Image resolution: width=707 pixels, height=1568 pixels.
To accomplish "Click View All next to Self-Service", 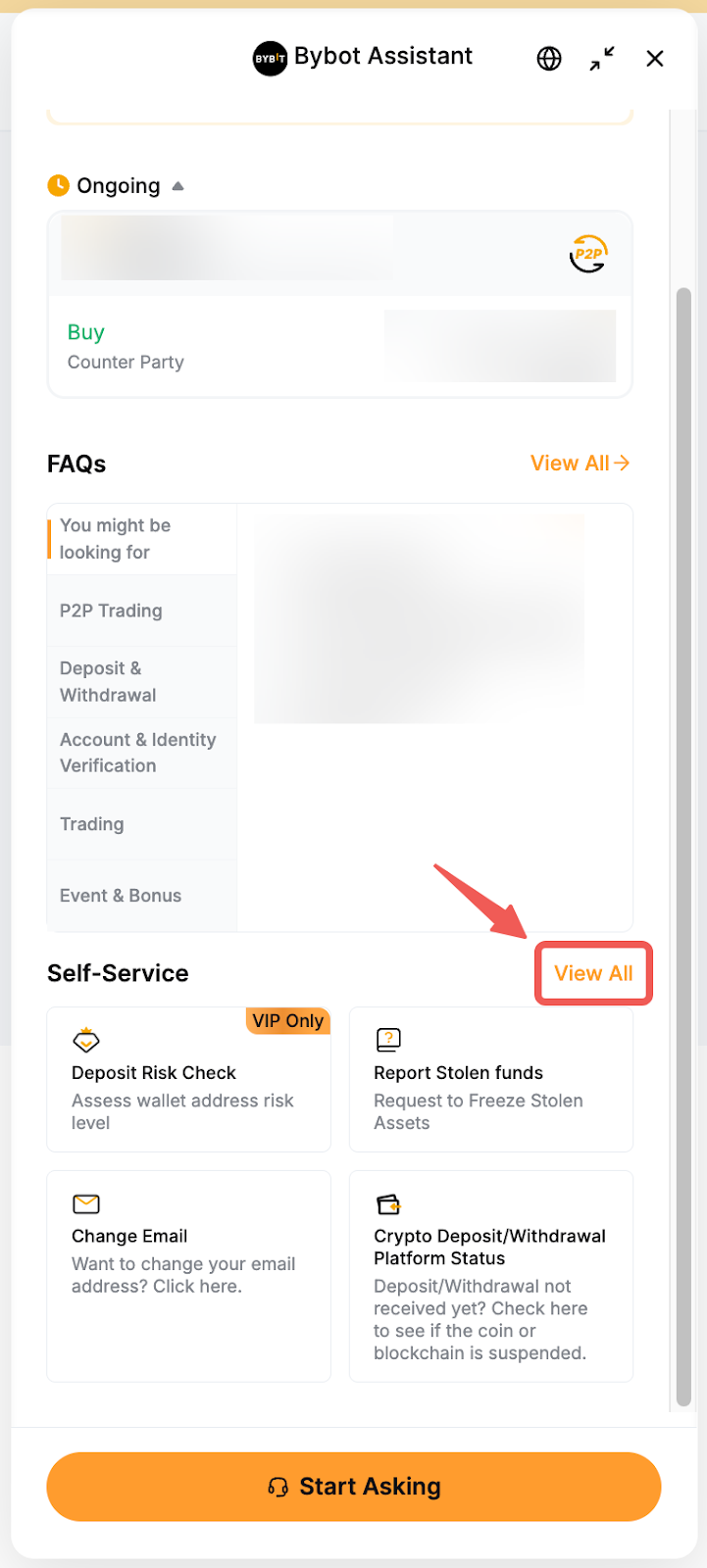I will click(x=593, y=973).
